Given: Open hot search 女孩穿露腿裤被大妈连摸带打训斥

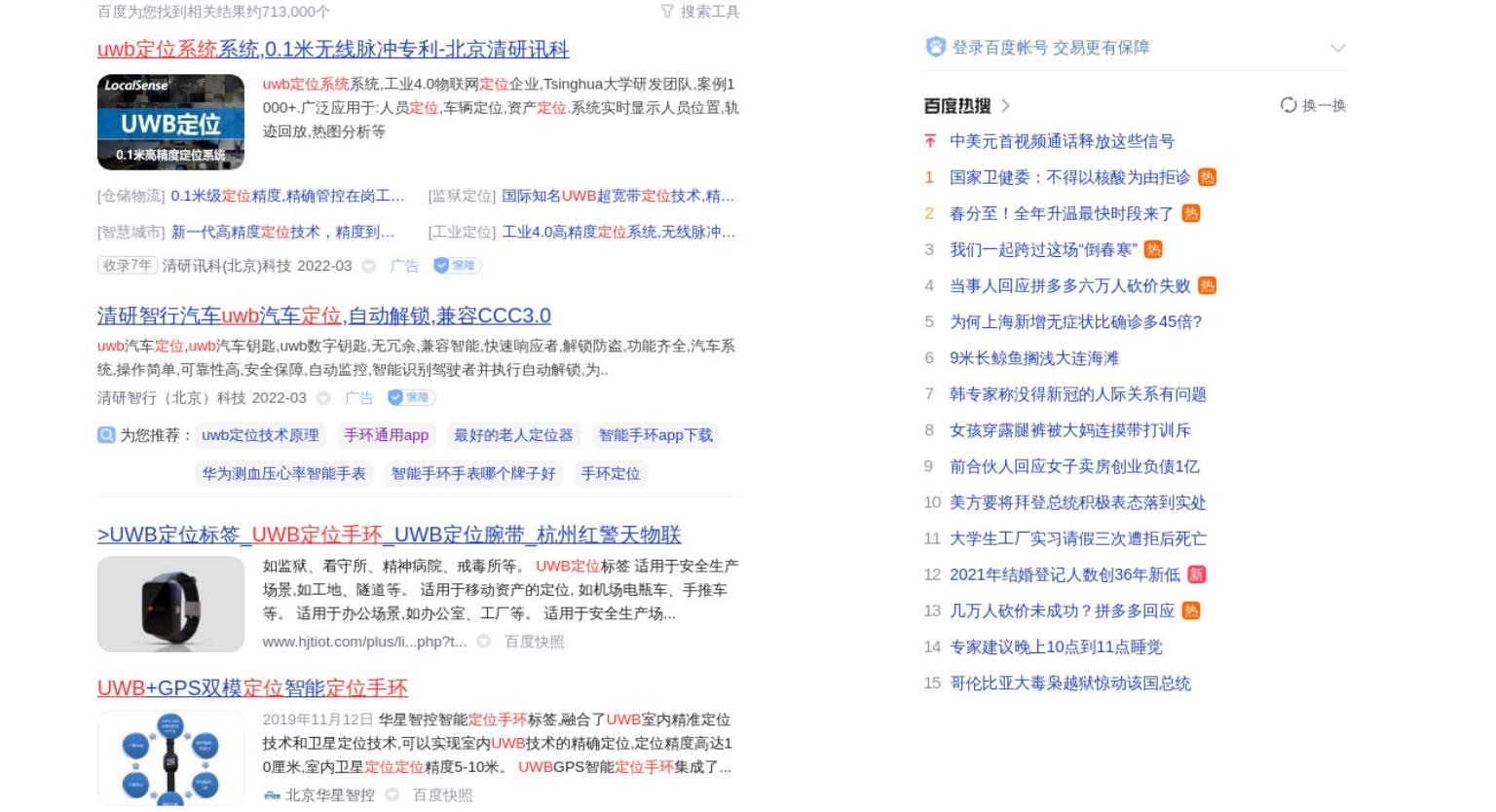Looking at the screenshot, I should [x=1069, y=429].
